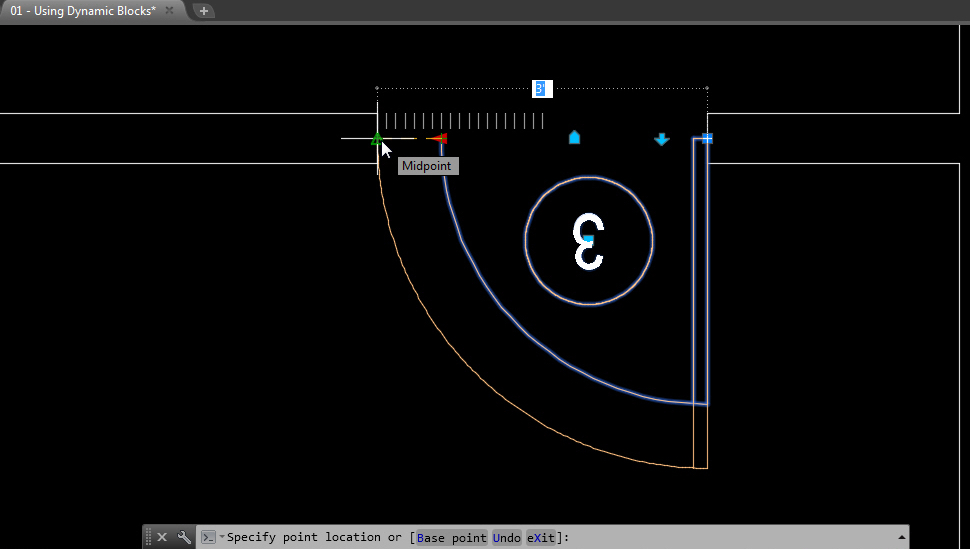This screenshot has width=970, height=549.
Task: Choose the 'Base point' command option
Action: [452, 537]
